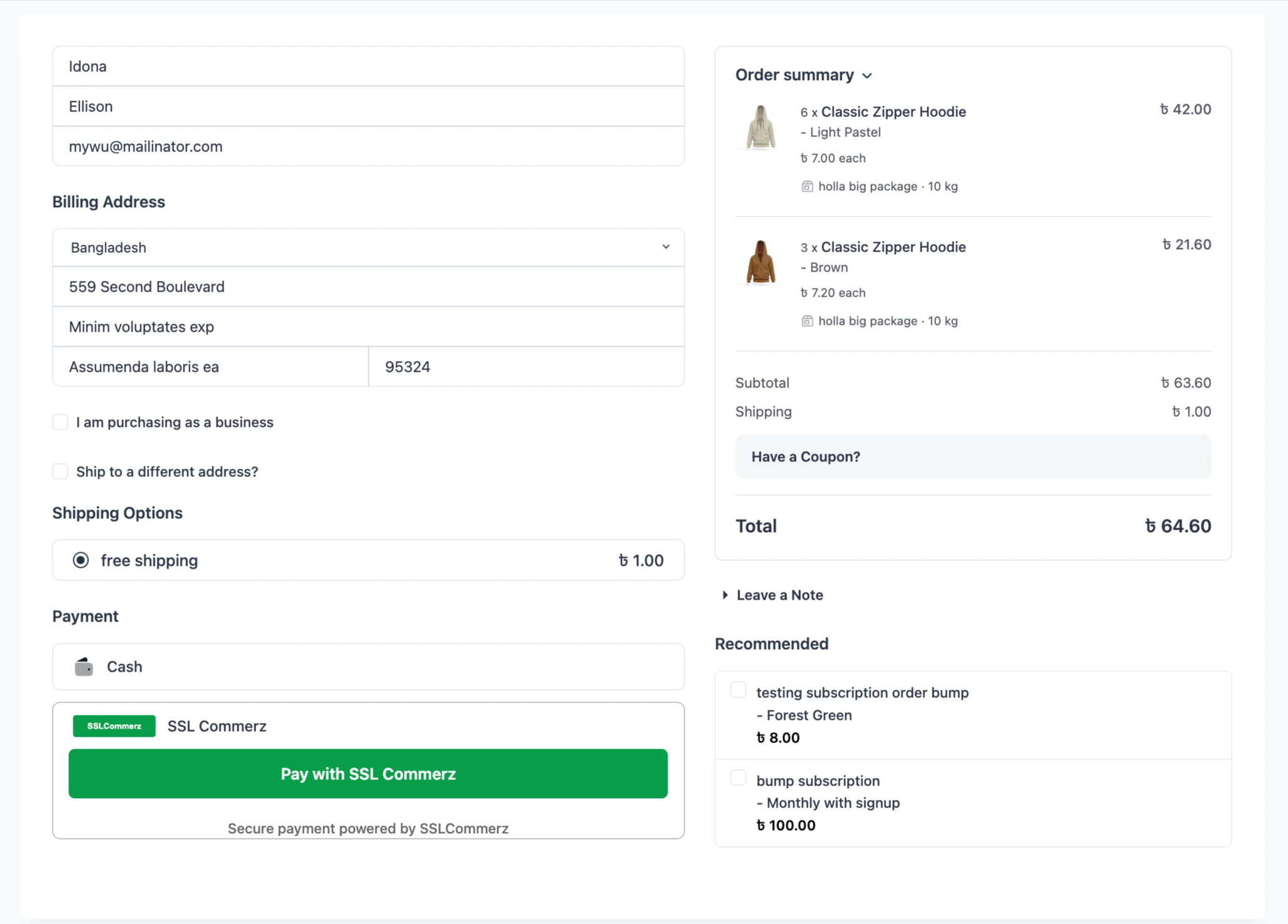Click the '3 x Classic Zipper Hoodie' title
Viewport: 1288px width, 924px height.
click(883, 247)
